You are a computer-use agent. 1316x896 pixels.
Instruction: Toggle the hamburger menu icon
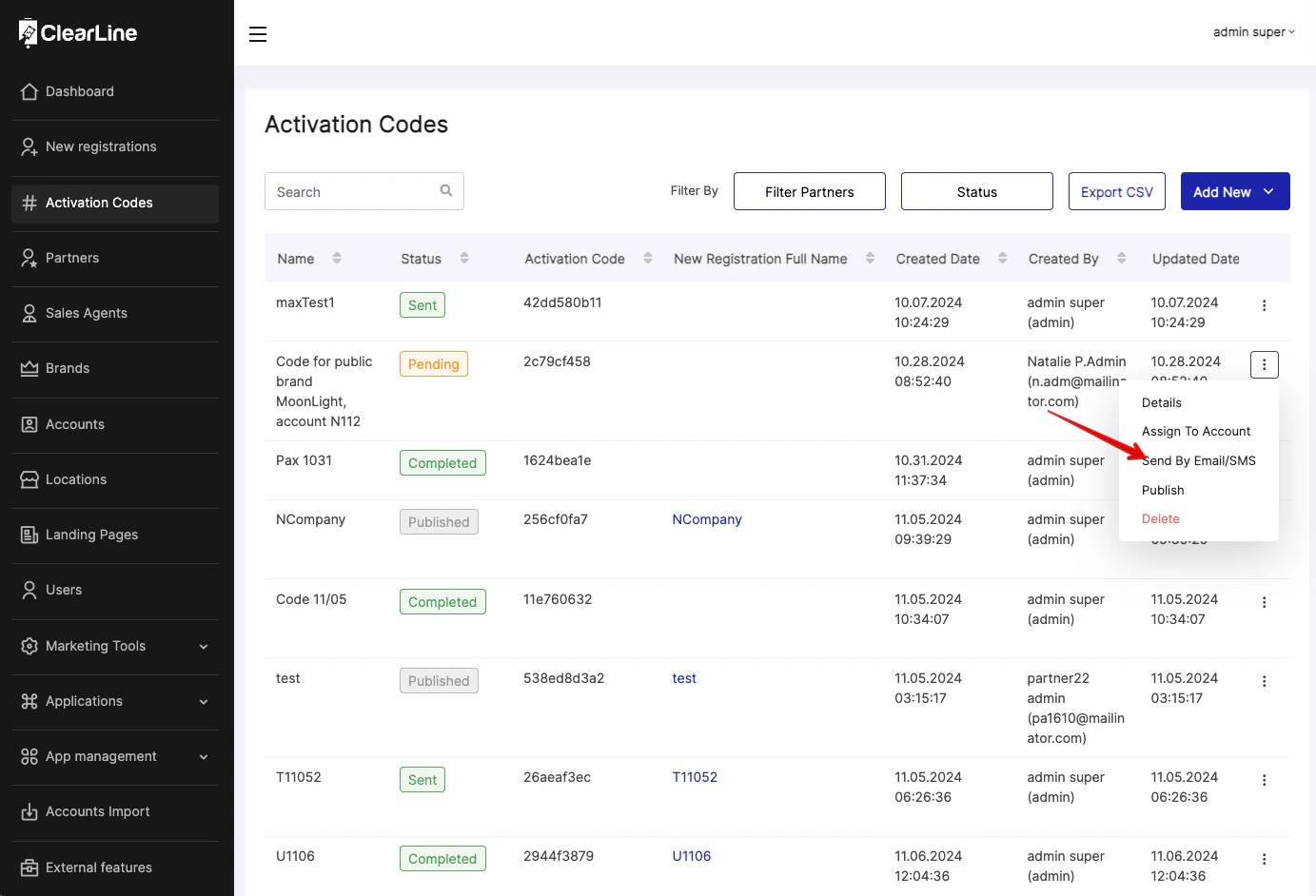point(258,34)
